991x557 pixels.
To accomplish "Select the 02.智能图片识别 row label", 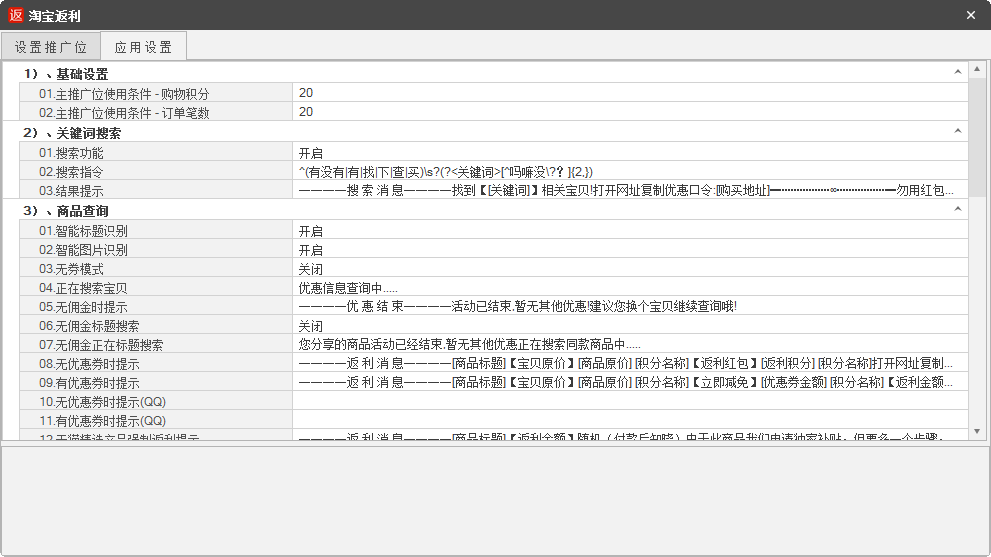I will click(x=83, y=250).
